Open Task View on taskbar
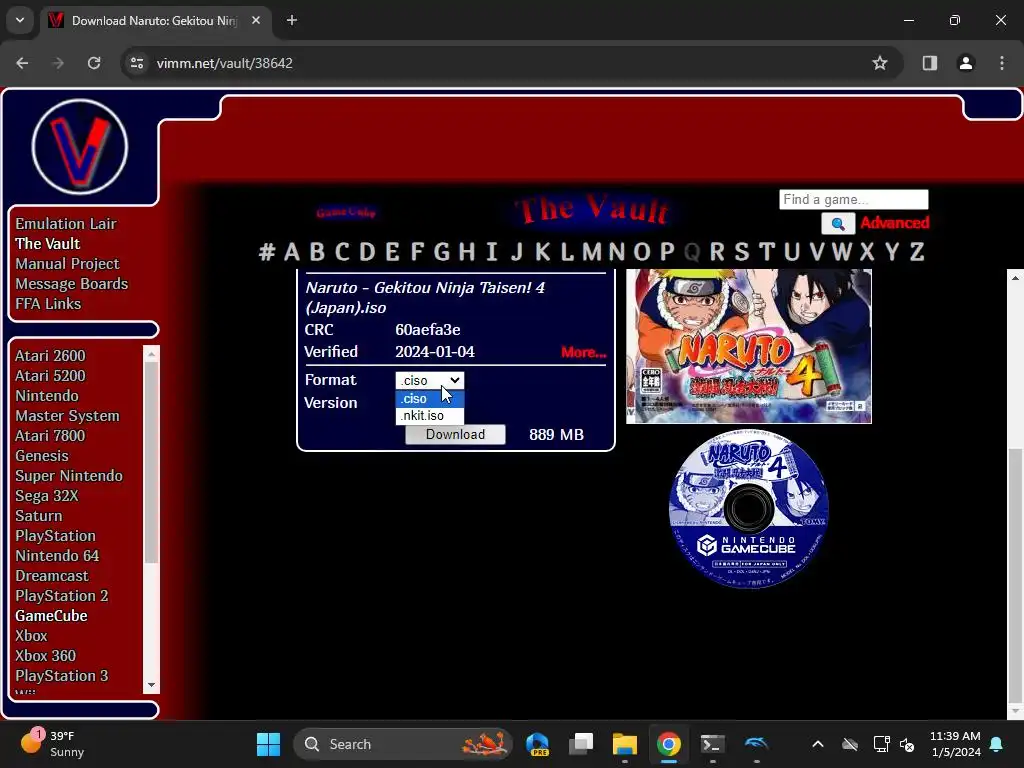This screenshot has width=1024, height=768. tap(581, 744)
